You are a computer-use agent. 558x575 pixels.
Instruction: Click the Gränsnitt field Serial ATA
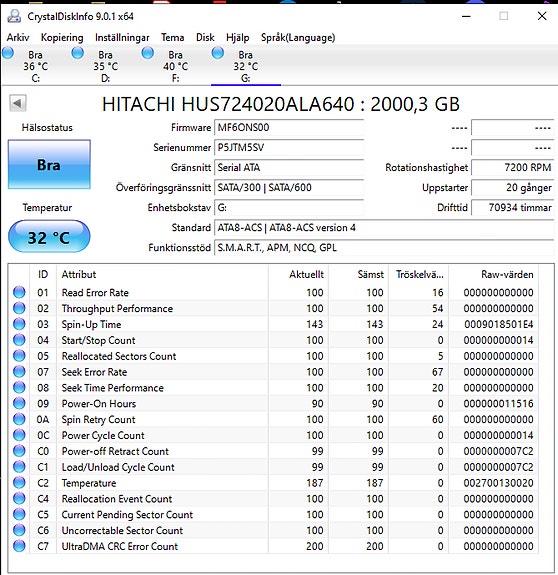[289, 168]
